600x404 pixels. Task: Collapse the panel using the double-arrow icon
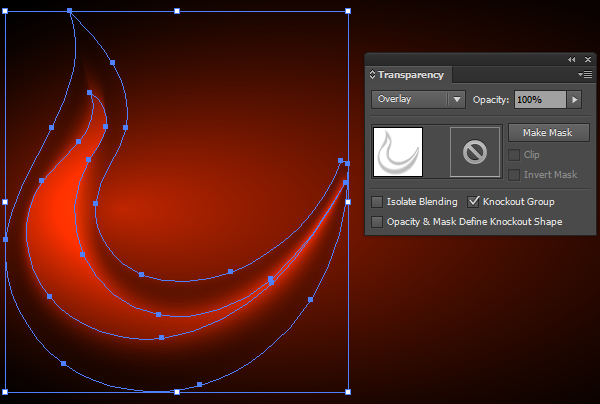point(571,60)
